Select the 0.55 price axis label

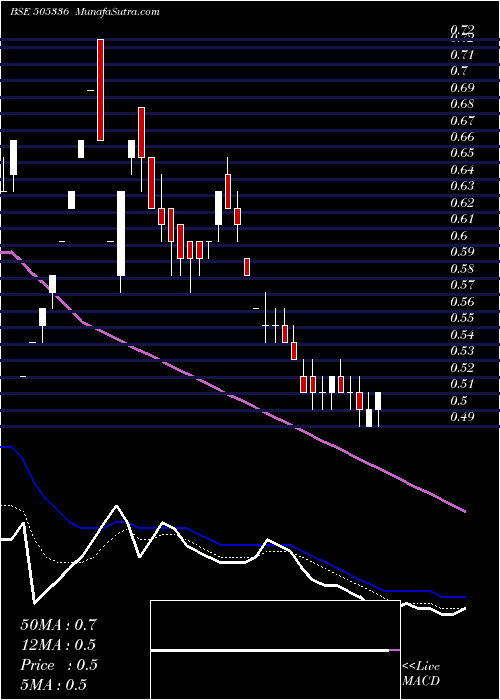462,318
